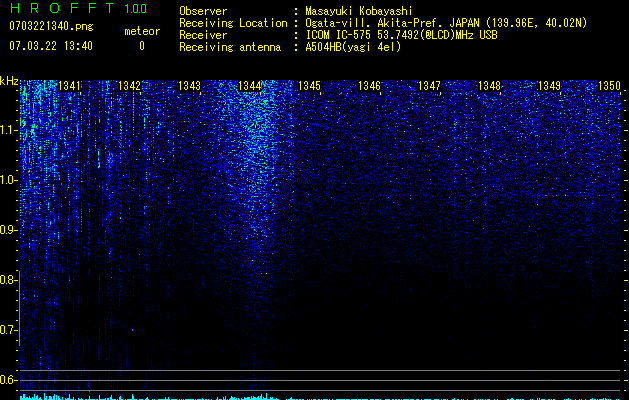Click the 0.7 kHz axis label
This screenshot has width=629, height=400.
point(8,330)
